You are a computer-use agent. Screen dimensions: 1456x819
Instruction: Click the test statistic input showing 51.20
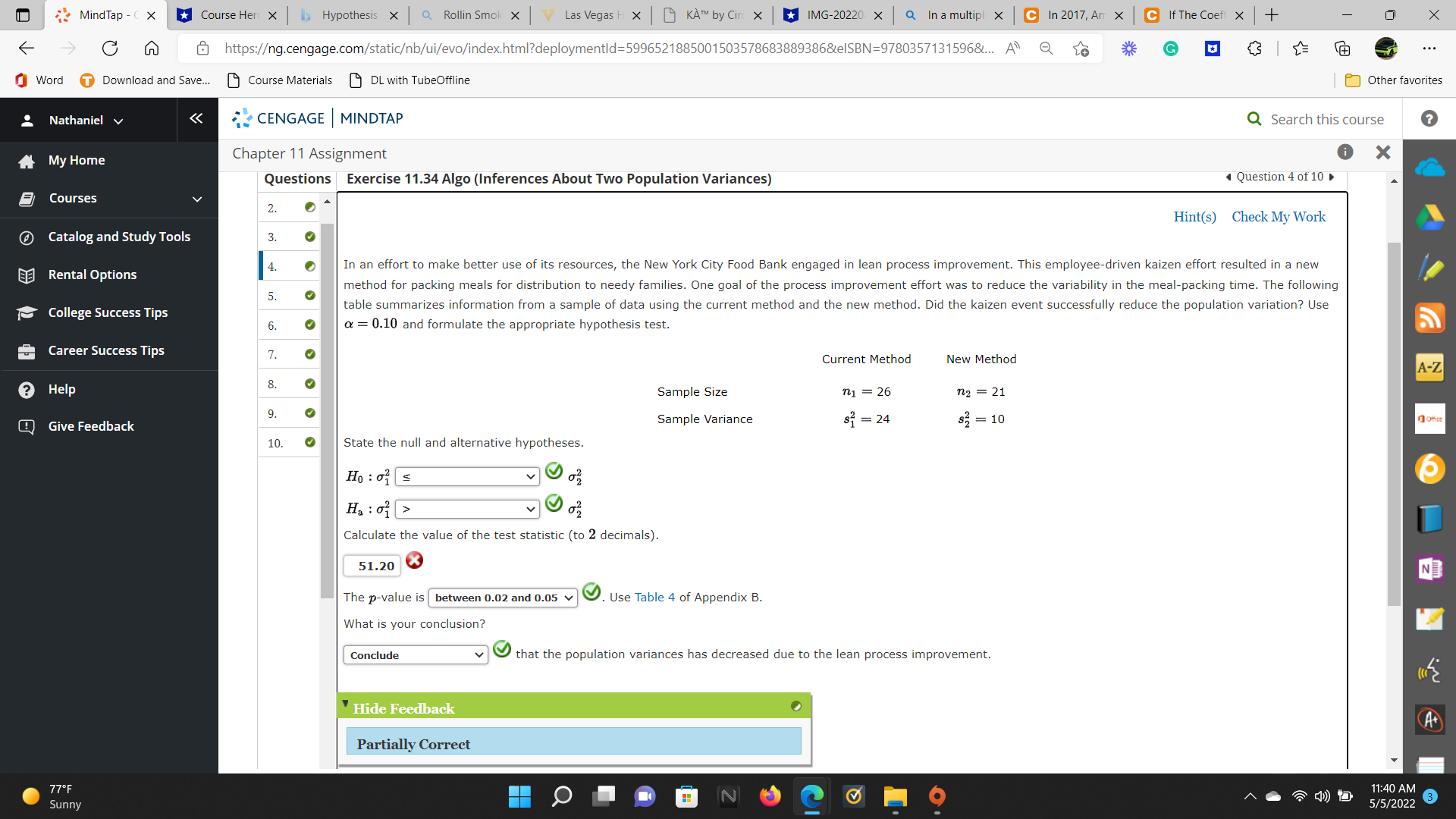[372, 566]
